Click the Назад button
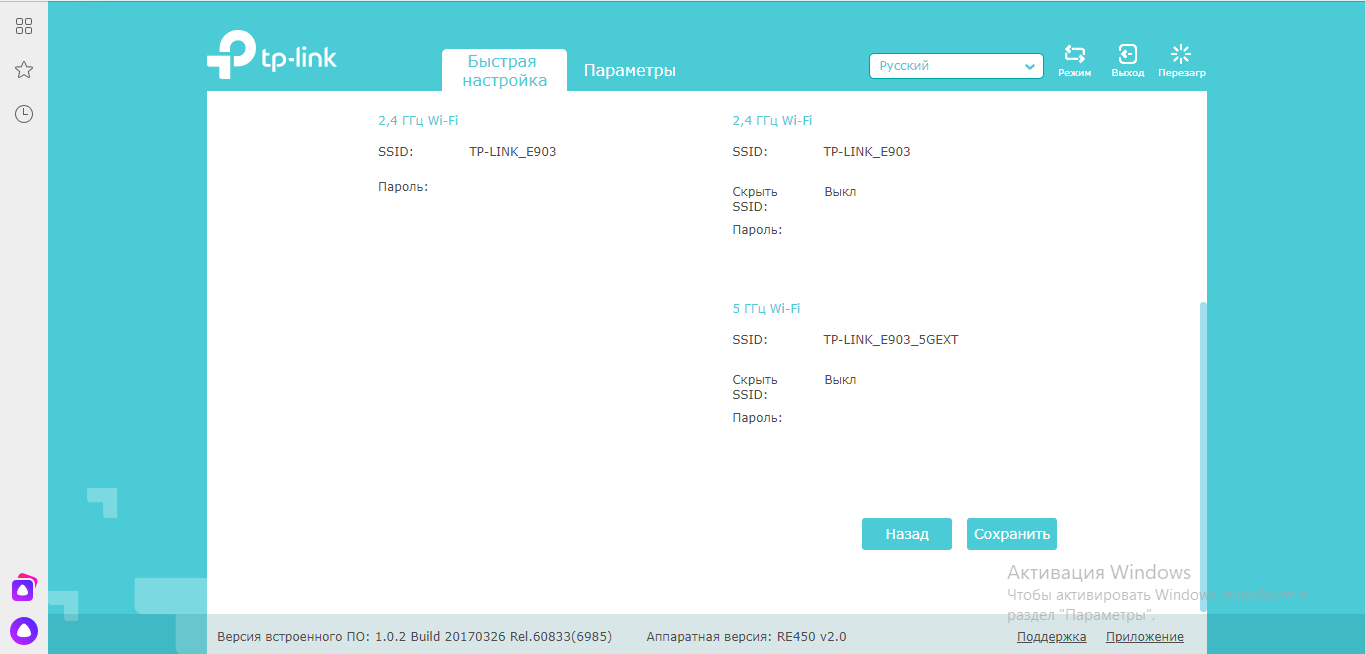The width and height of the screenshot is (1365, 654). pos(907,534)
